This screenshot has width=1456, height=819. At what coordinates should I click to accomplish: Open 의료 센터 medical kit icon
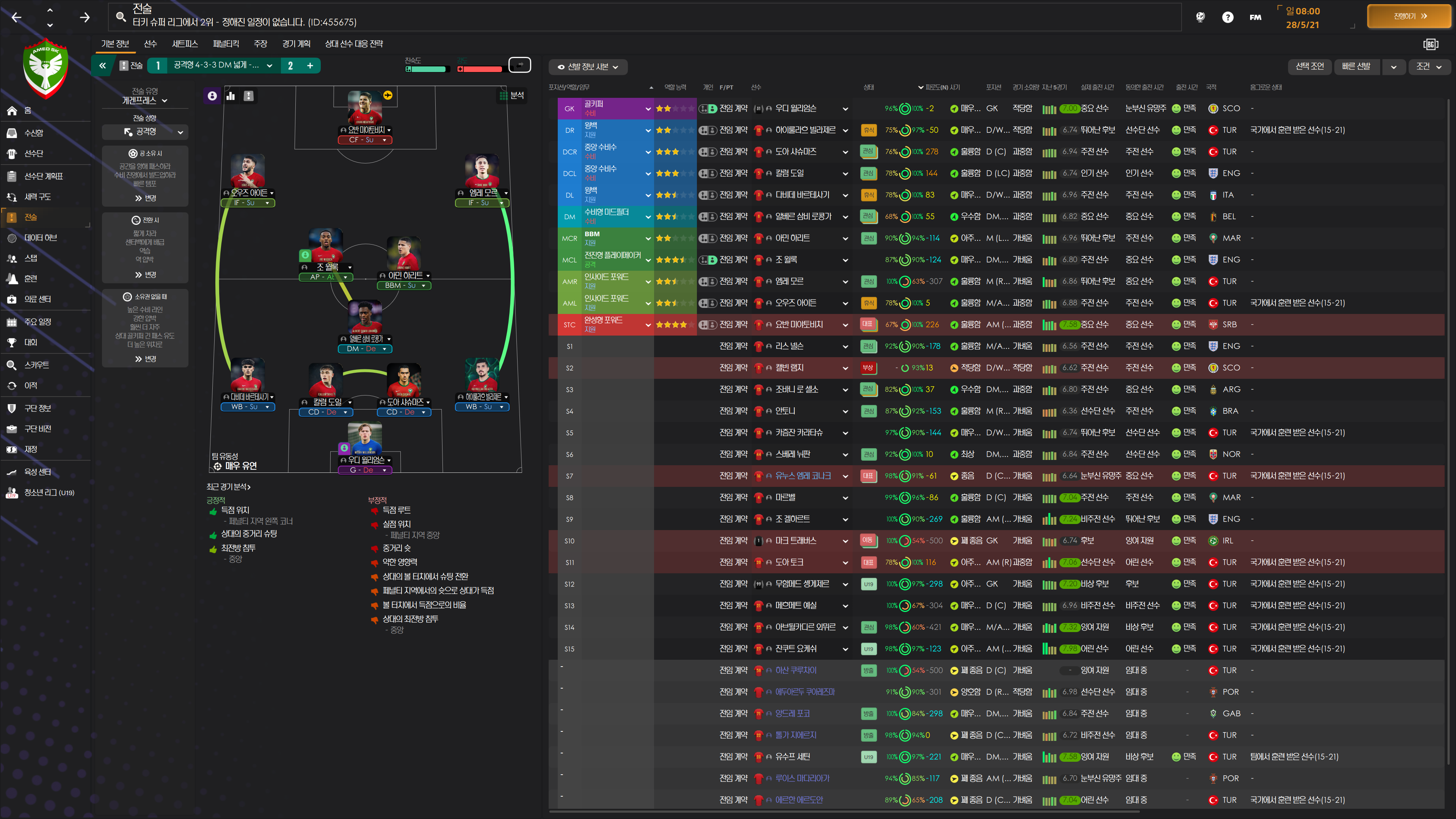click(12, 299)
